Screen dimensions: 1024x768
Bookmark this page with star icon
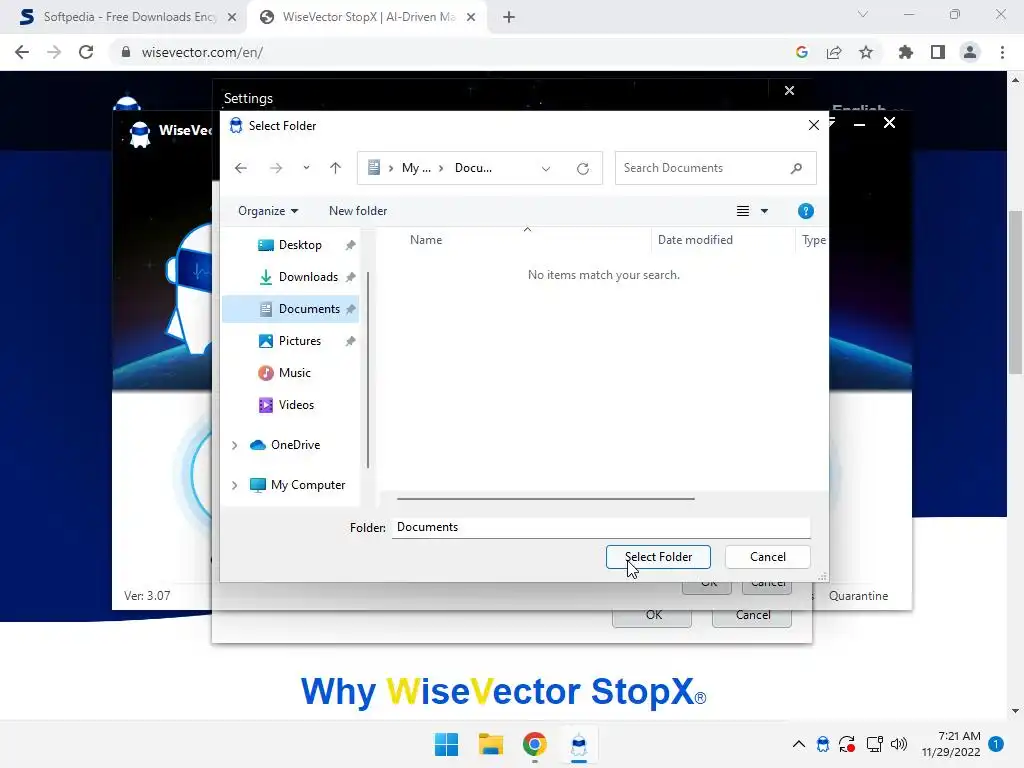tap(866, 52)
